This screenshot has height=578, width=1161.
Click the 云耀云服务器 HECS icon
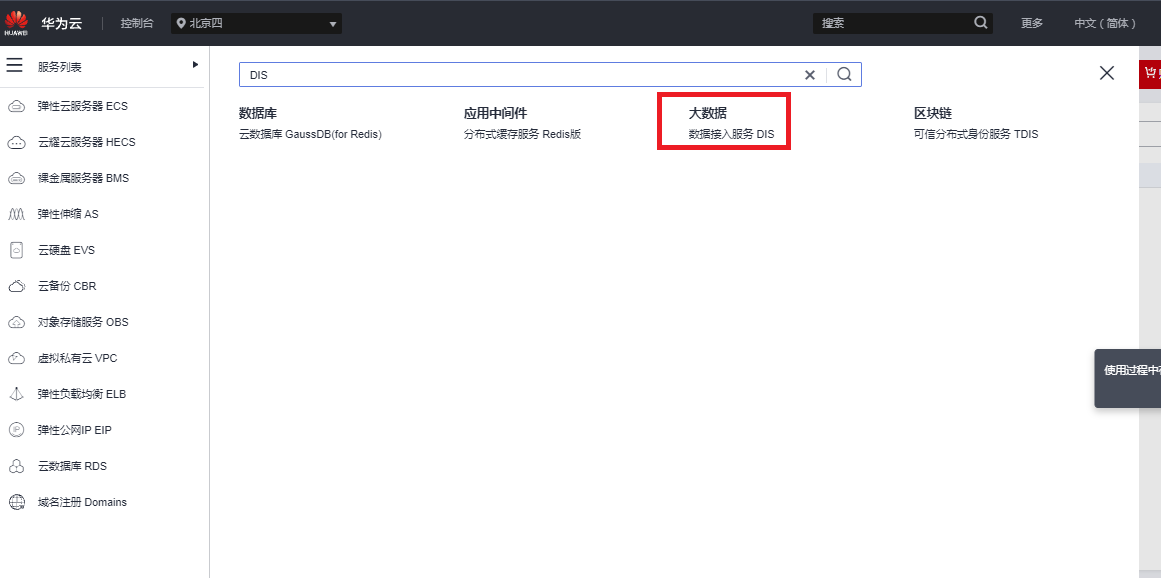(x=16, y=142)
